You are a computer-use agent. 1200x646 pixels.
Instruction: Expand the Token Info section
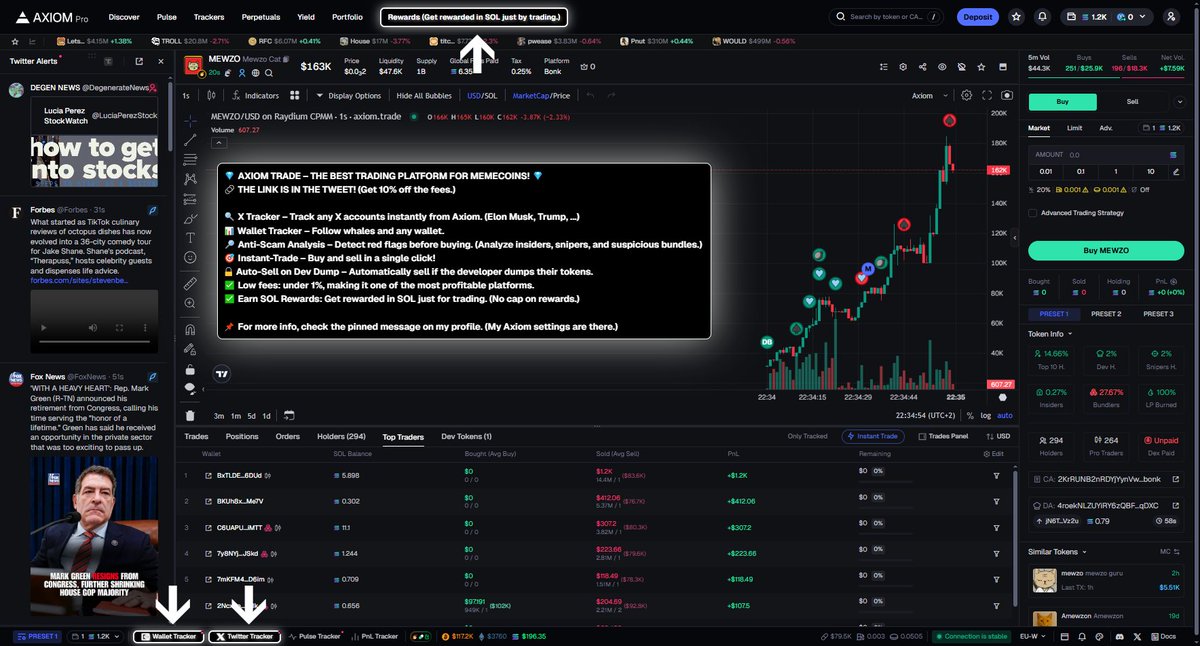click(1050, 334)
